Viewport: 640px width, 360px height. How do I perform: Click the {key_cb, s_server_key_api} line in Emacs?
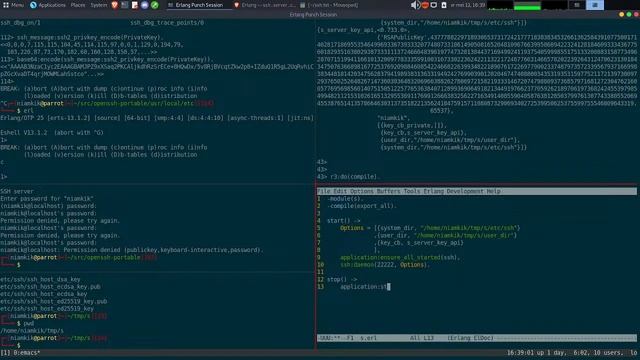tap(420, 243)
